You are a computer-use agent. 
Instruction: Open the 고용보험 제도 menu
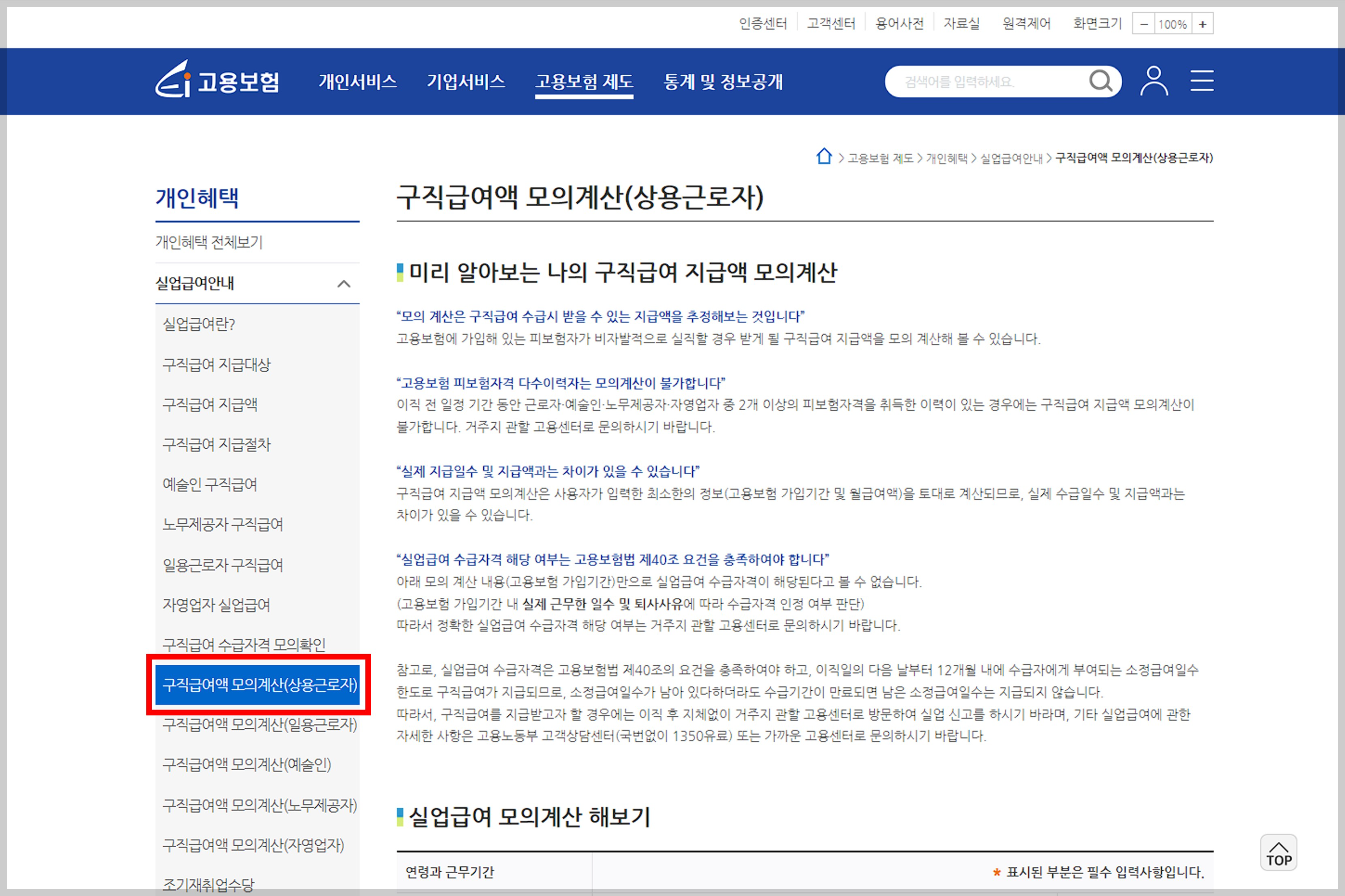584,82
